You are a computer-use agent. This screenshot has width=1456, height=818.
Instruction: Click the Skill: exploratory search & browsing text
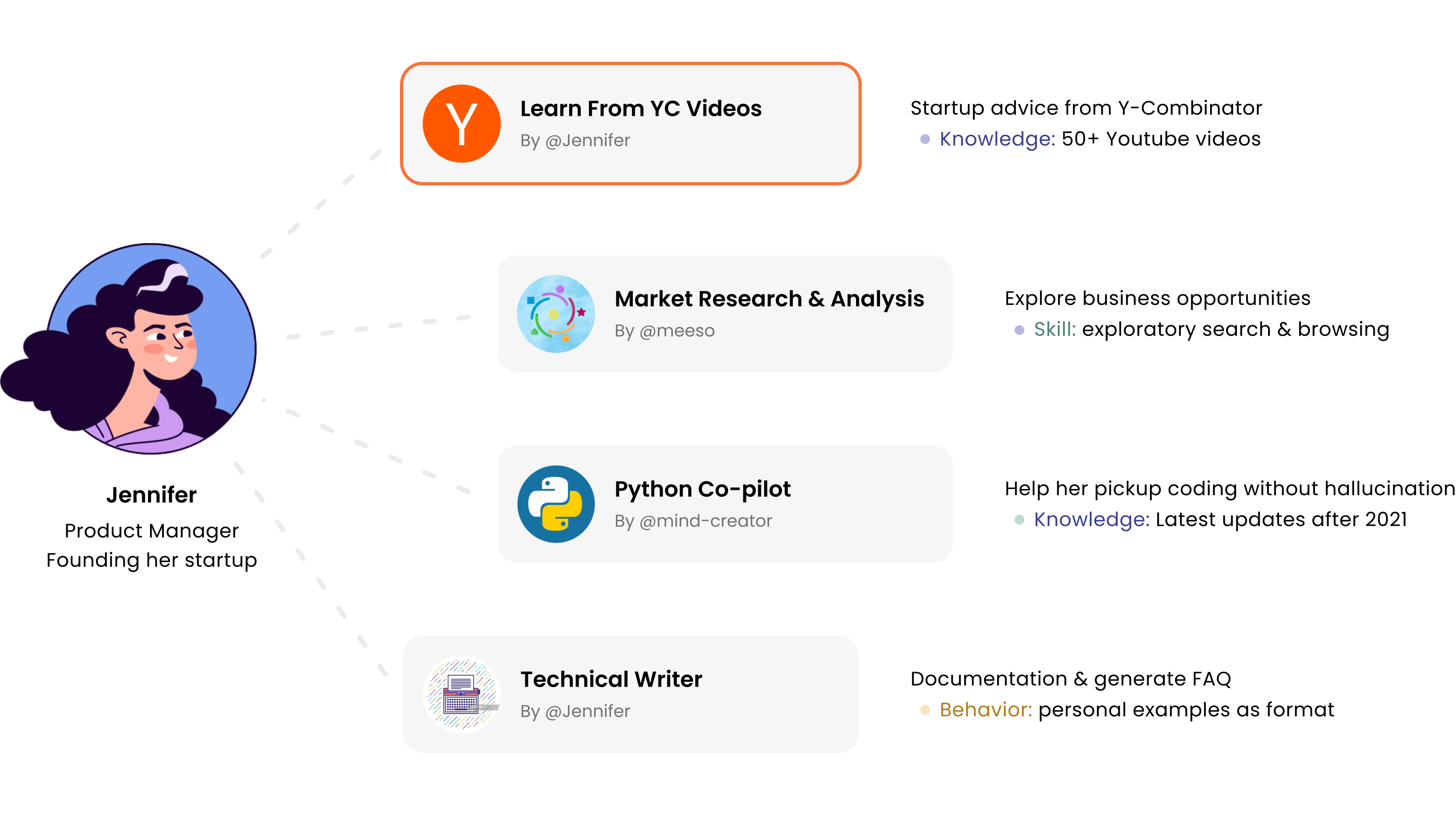(x=1211, y=329)
